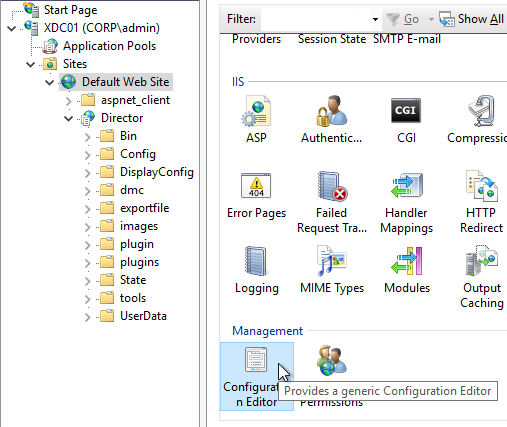Expand the exportfile folder
Viewport: 507px width, 427px height.
pyautogui.click(x=87, y=209)
